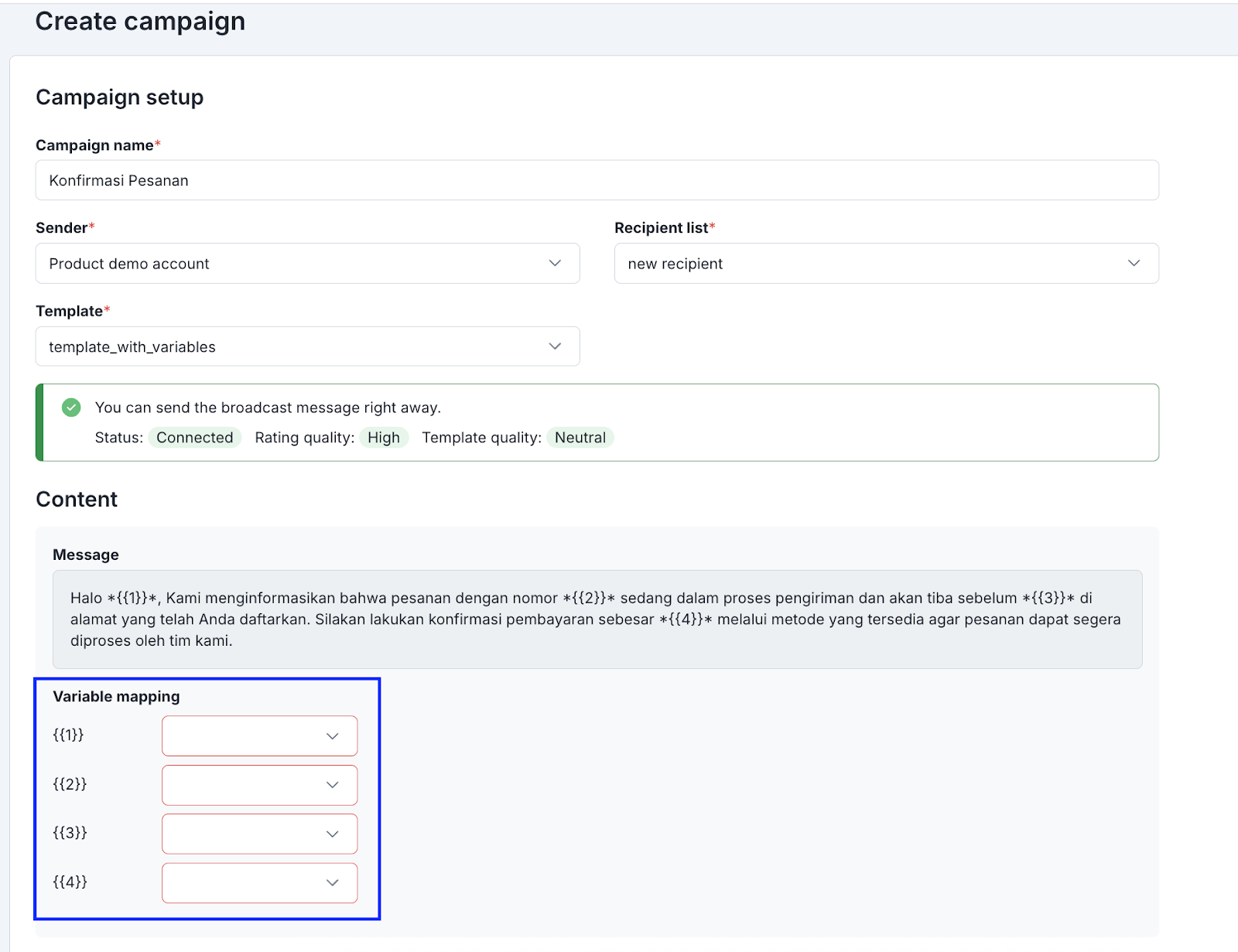
Task: Open the 'new recipient' list selector
Action: [x=867, y=264]
